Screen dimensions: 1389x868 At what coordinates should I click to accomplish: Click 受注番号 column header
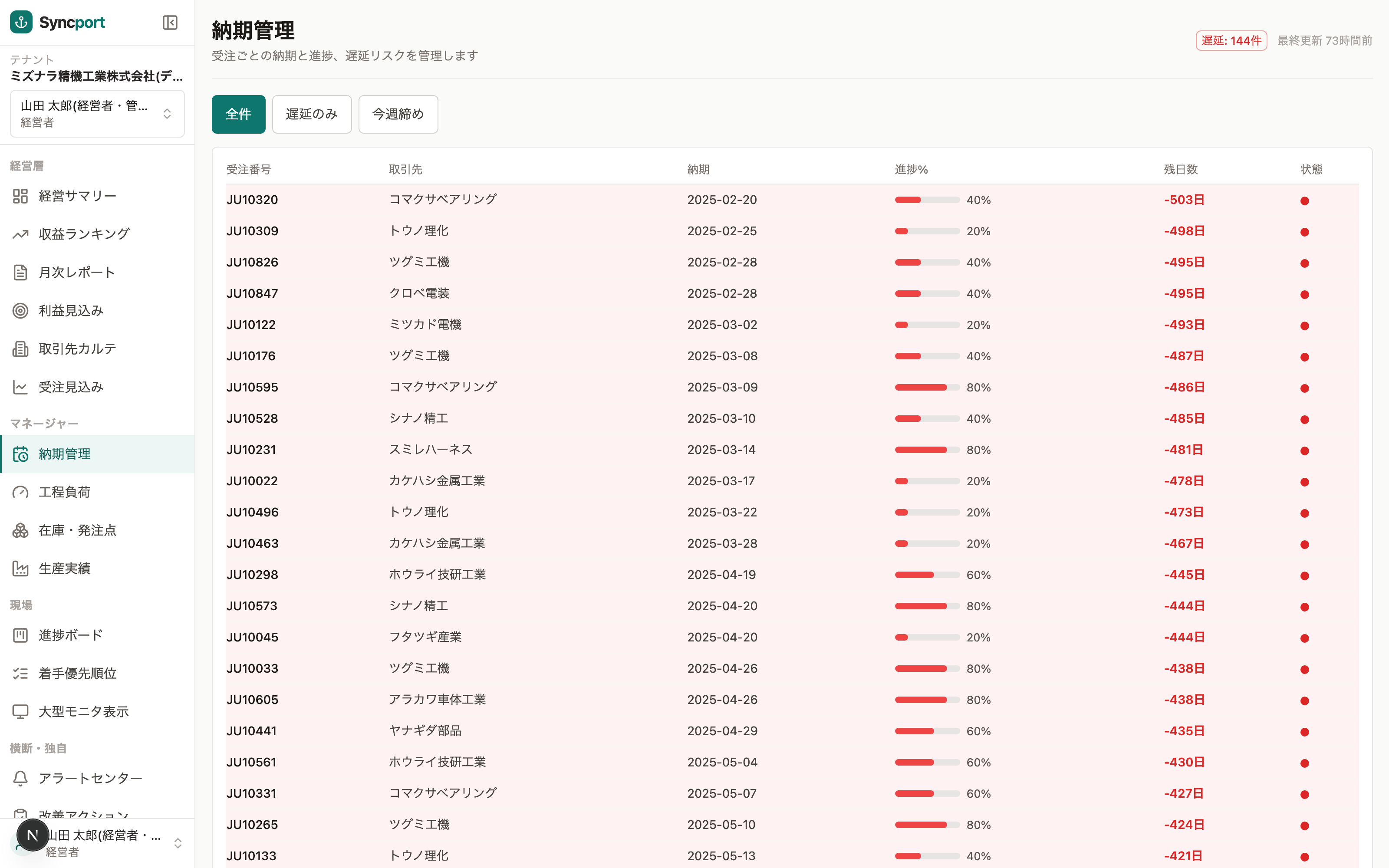tap(249, 169)
